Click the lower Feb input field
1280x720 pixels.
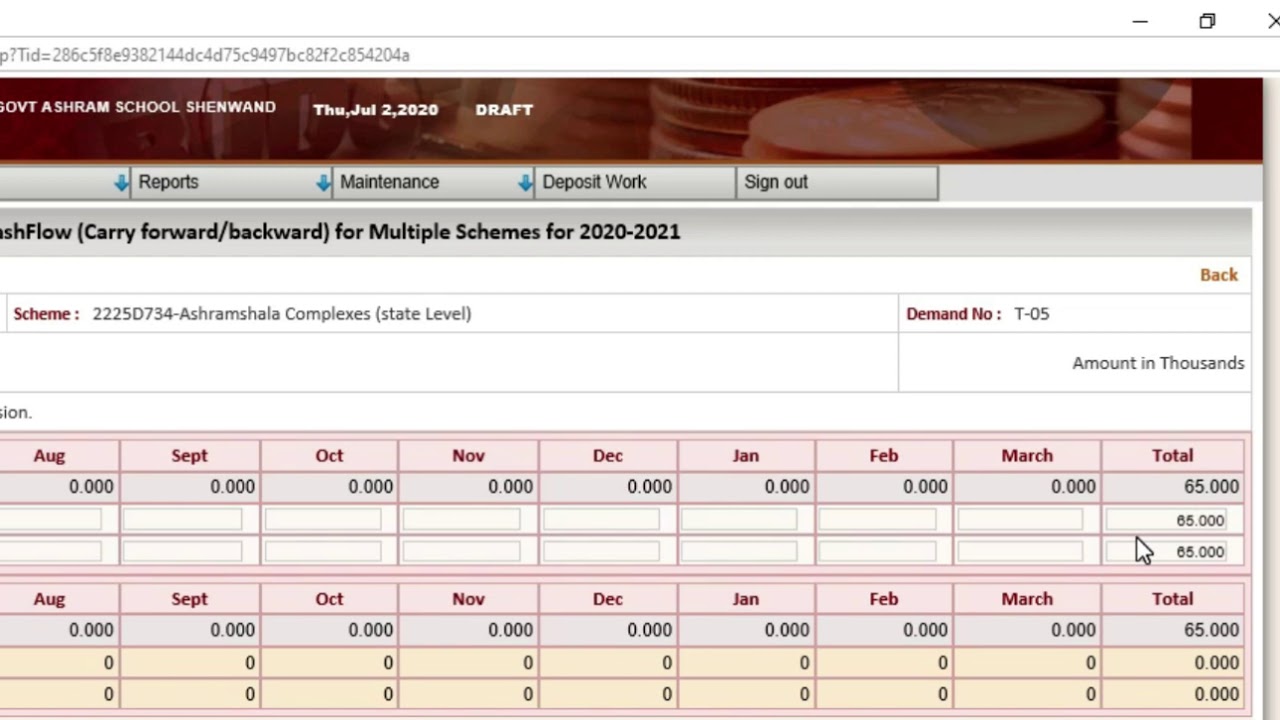click(x=877, y=551)
